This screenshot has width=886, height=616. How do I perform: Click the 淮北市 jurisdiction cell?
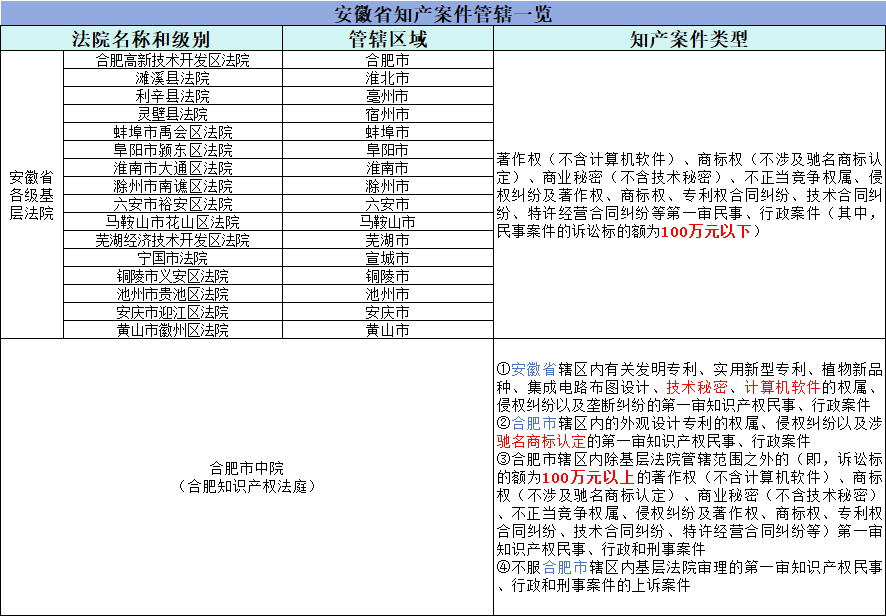387,79
